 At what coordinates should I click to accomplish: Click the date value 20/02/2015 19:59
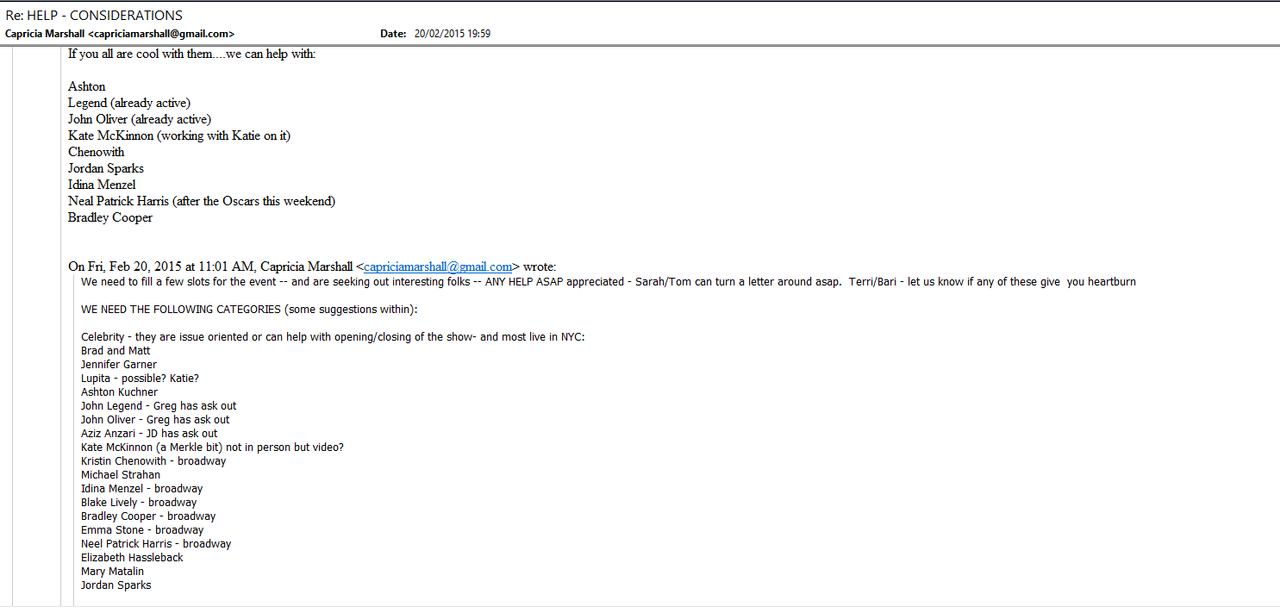point(452,34)
